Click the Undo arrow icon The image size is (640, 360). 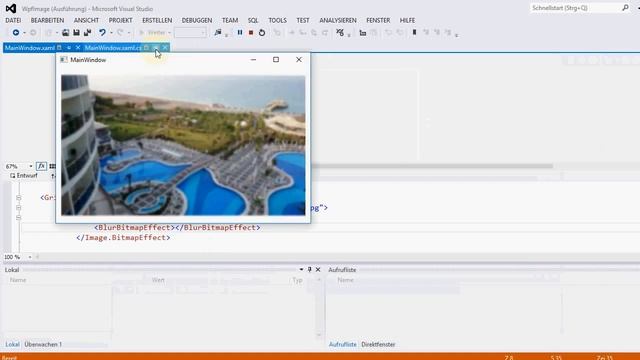point(102,33)
